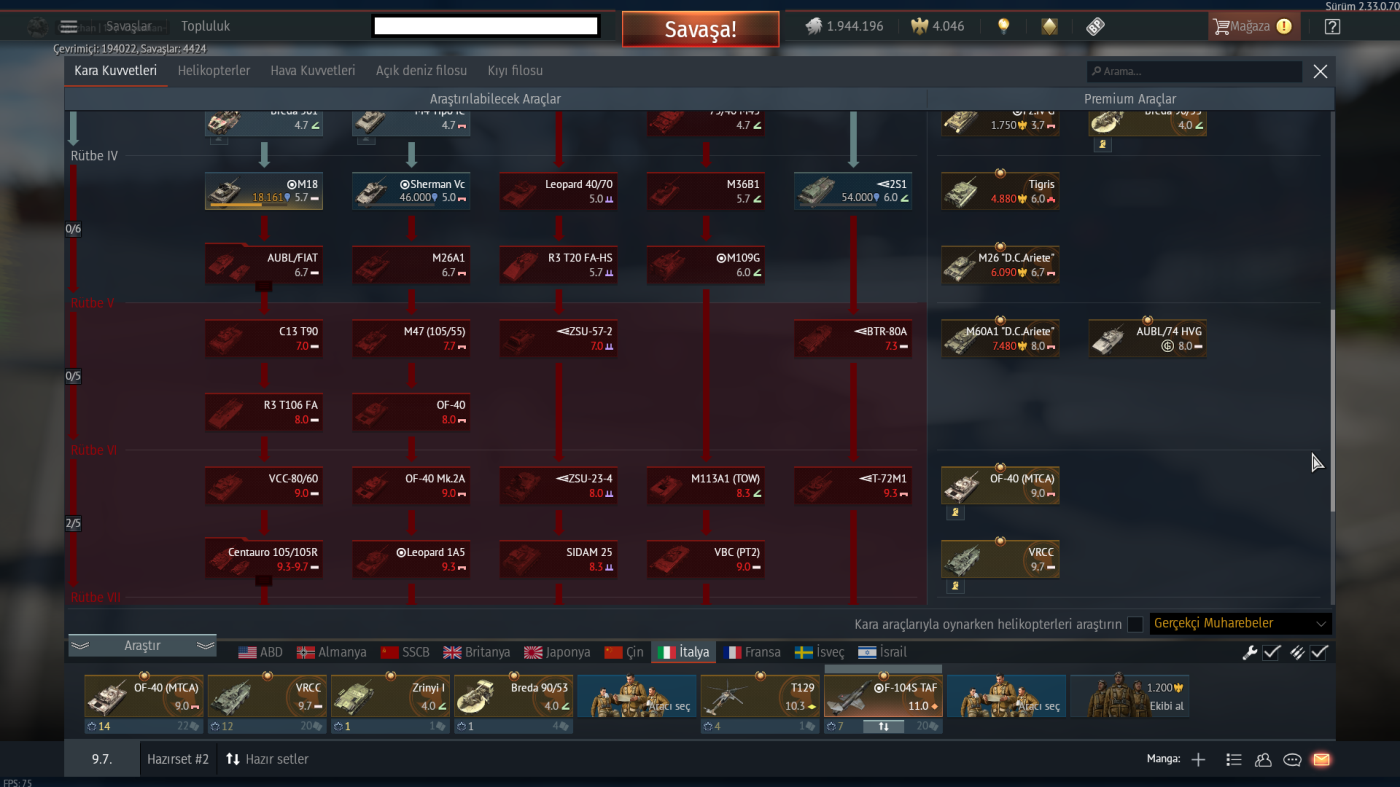Image resolution: width=1400 pixels, height=787 pixels.
Task: Click the red Savaşa! battle button
Action: pyautogui.click(x=700, y=29)
